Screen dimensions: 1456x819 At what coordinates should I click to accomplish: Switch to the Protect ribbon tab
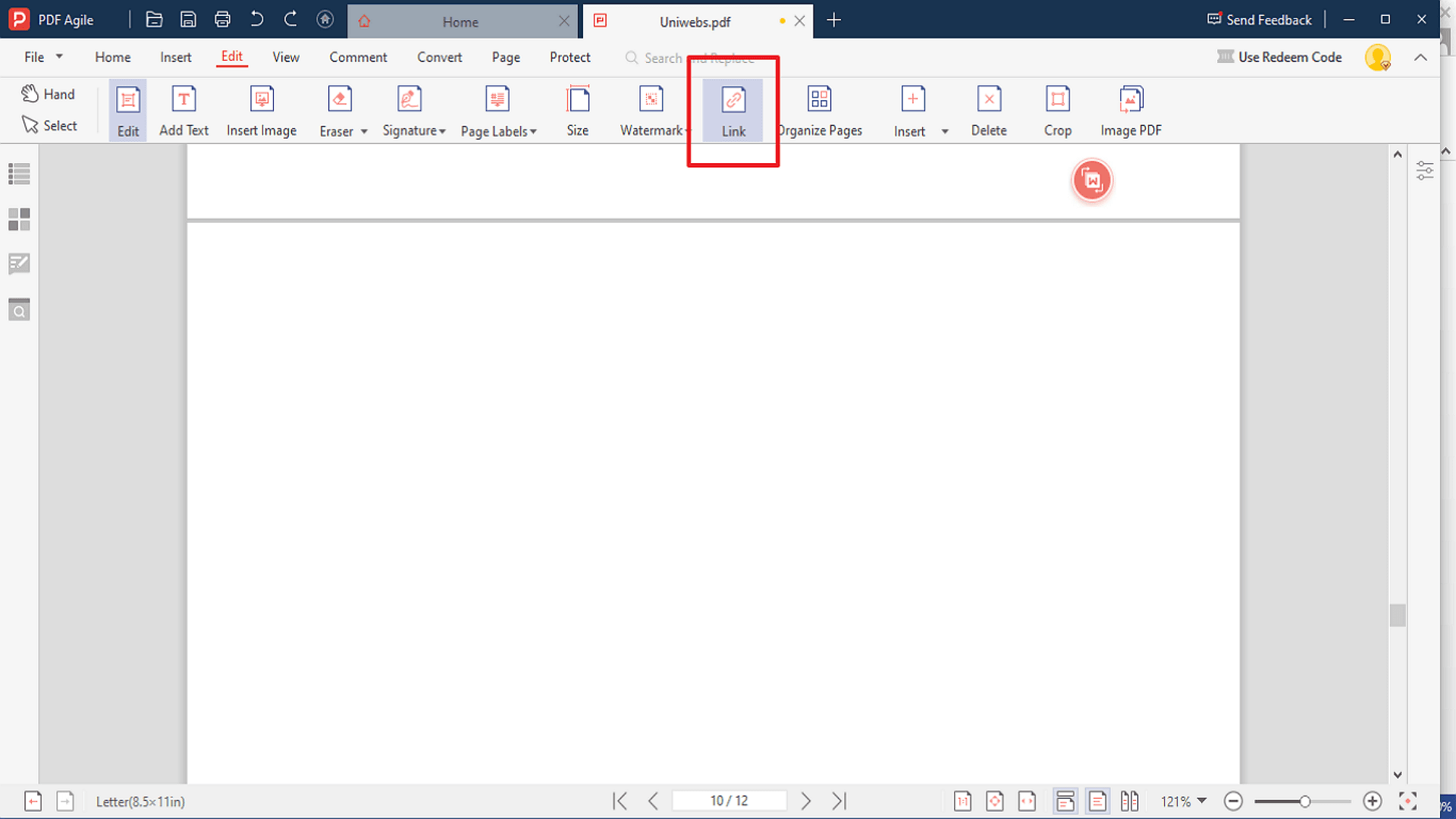pyautogui.click(x=570, y=57)
